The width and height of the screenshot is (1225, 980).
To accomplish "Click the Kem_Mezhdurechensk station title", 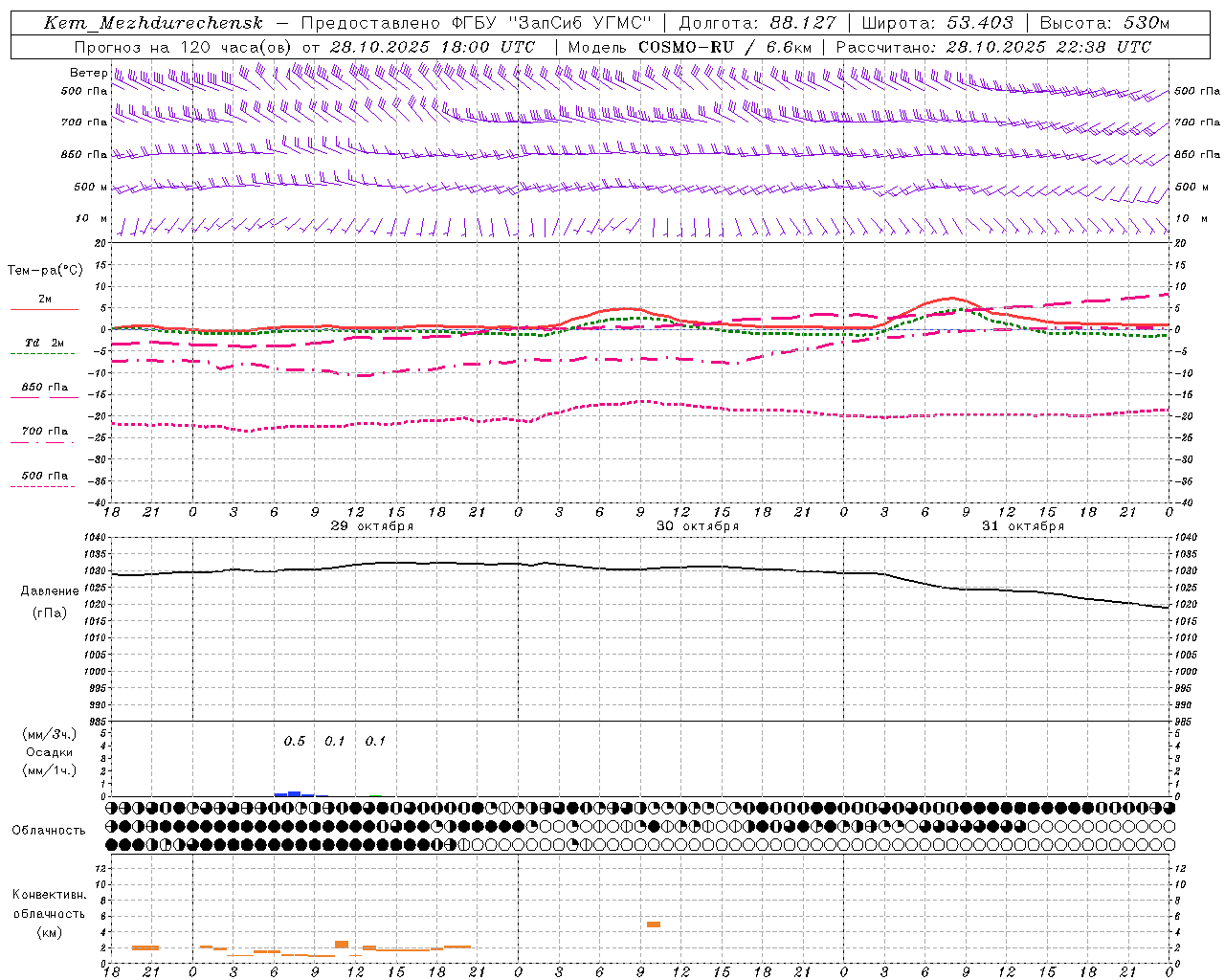I will pos(153,23).
